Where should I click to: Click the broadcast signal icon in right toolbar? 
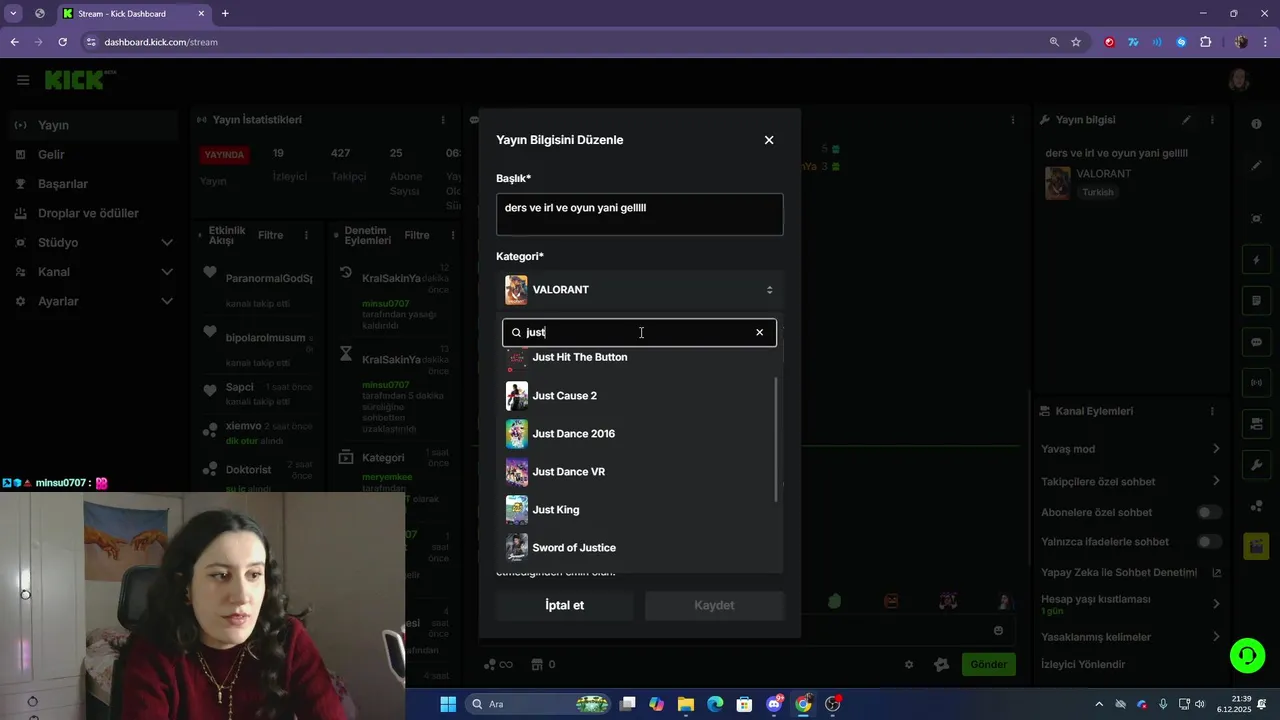[x=1257, y=382]
